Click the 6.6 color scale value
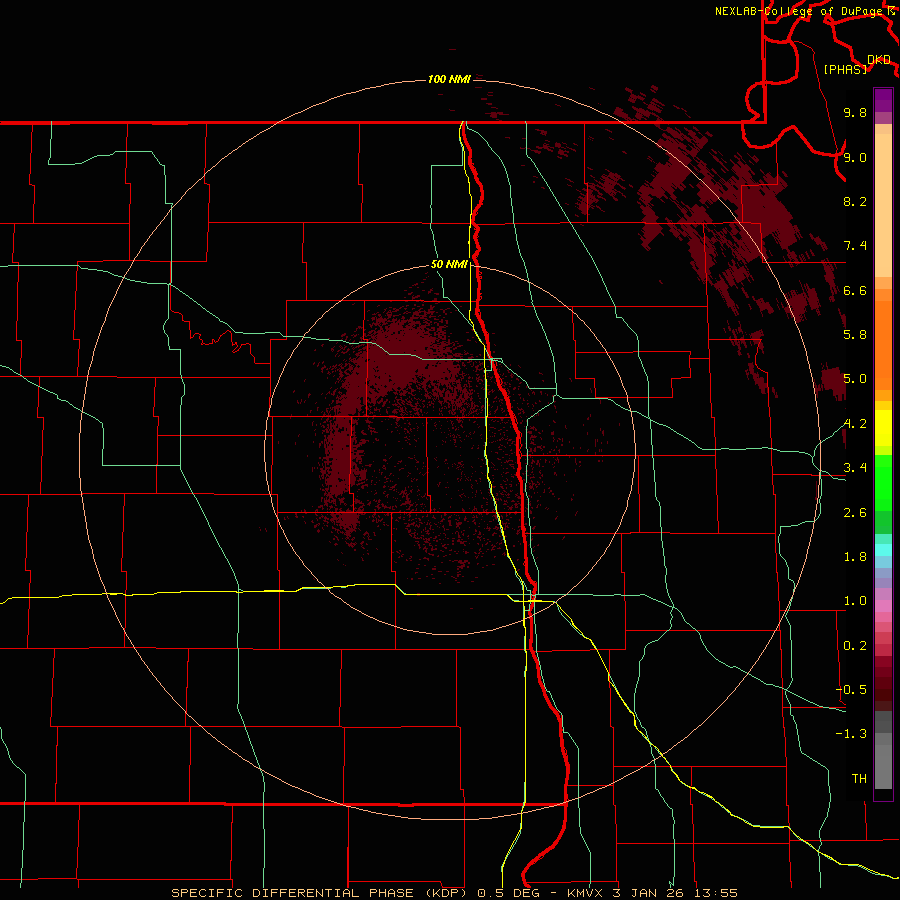The height and width of the screenshot is (900, 900). pyautogui.click(x=855, y=290)
